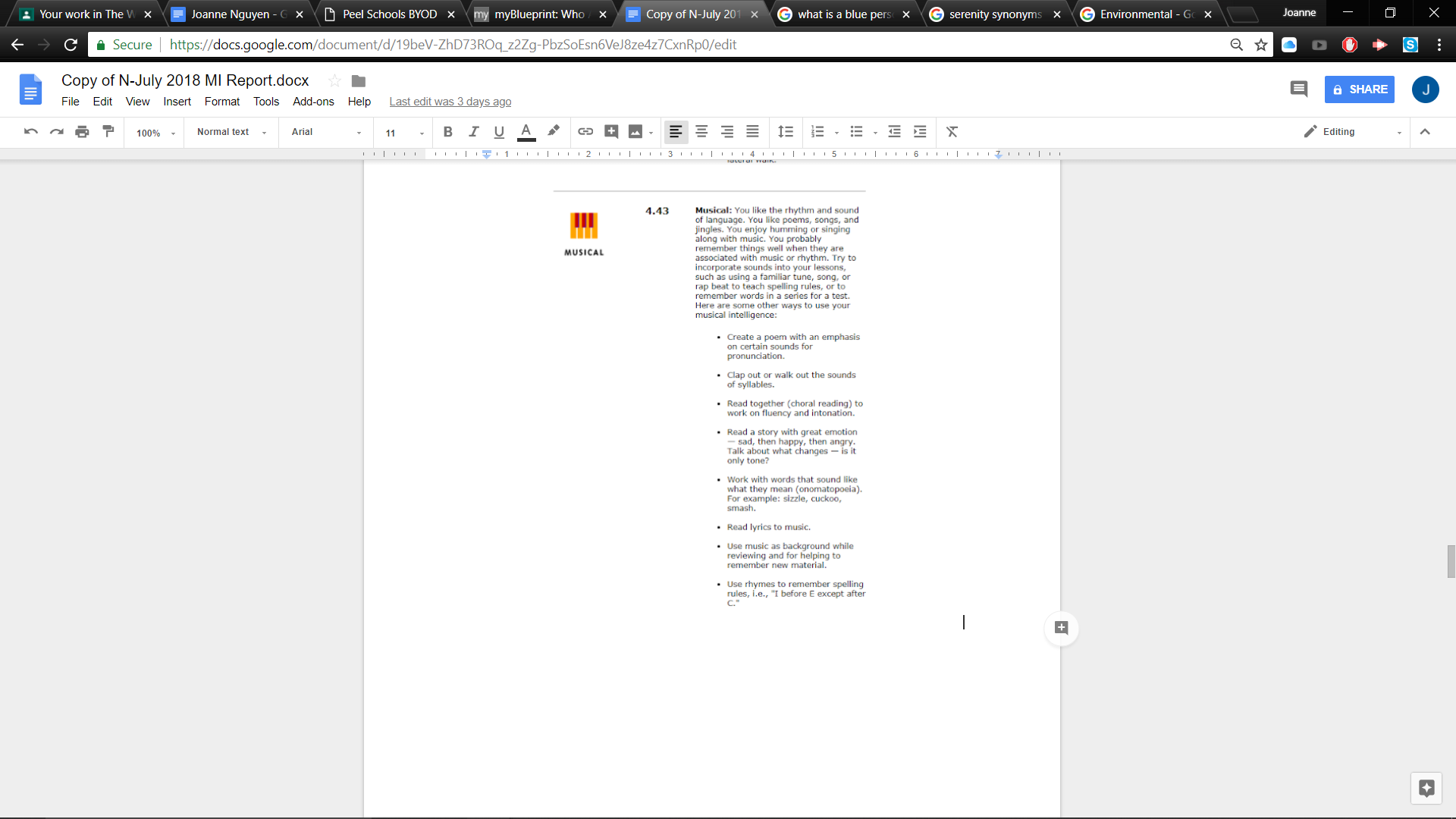Toggle italic formatting
This screenshot has height=819, width=1456.
(x=474, y=132)
